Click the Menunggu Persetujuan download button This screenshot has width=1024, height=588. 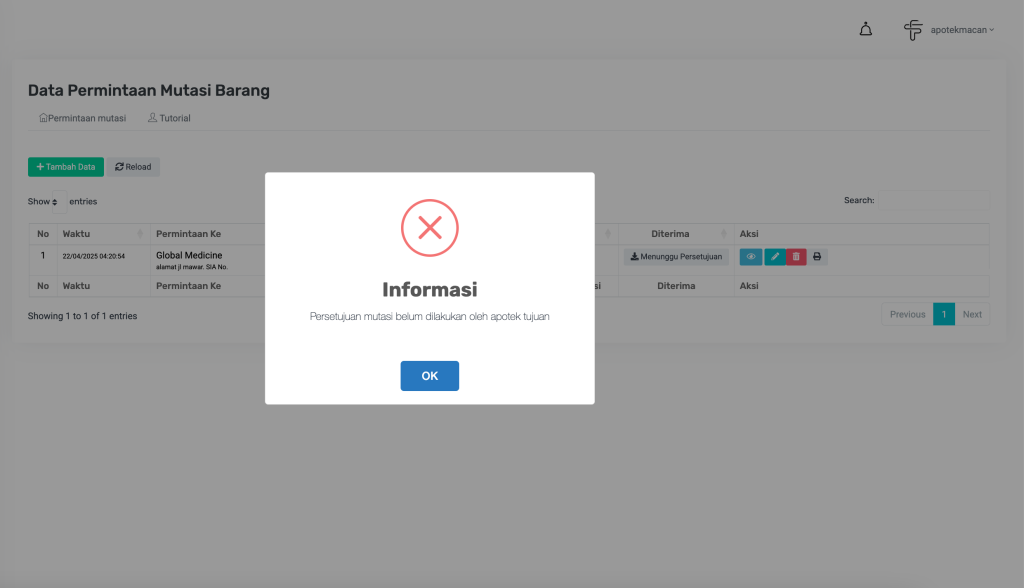[x=676, y=257]
